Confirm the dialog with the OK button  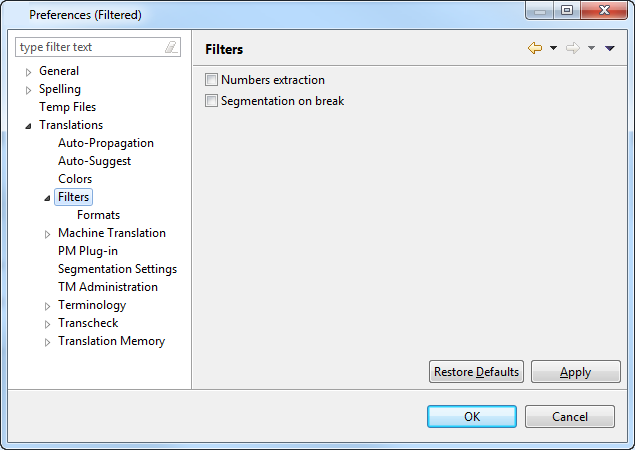(x=472, y=416)
